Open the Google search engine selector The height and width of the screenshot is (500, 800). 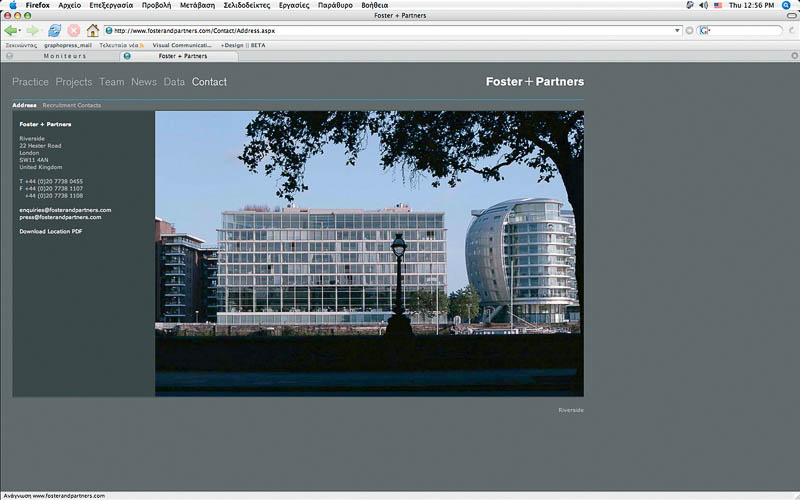pos(705,31)
